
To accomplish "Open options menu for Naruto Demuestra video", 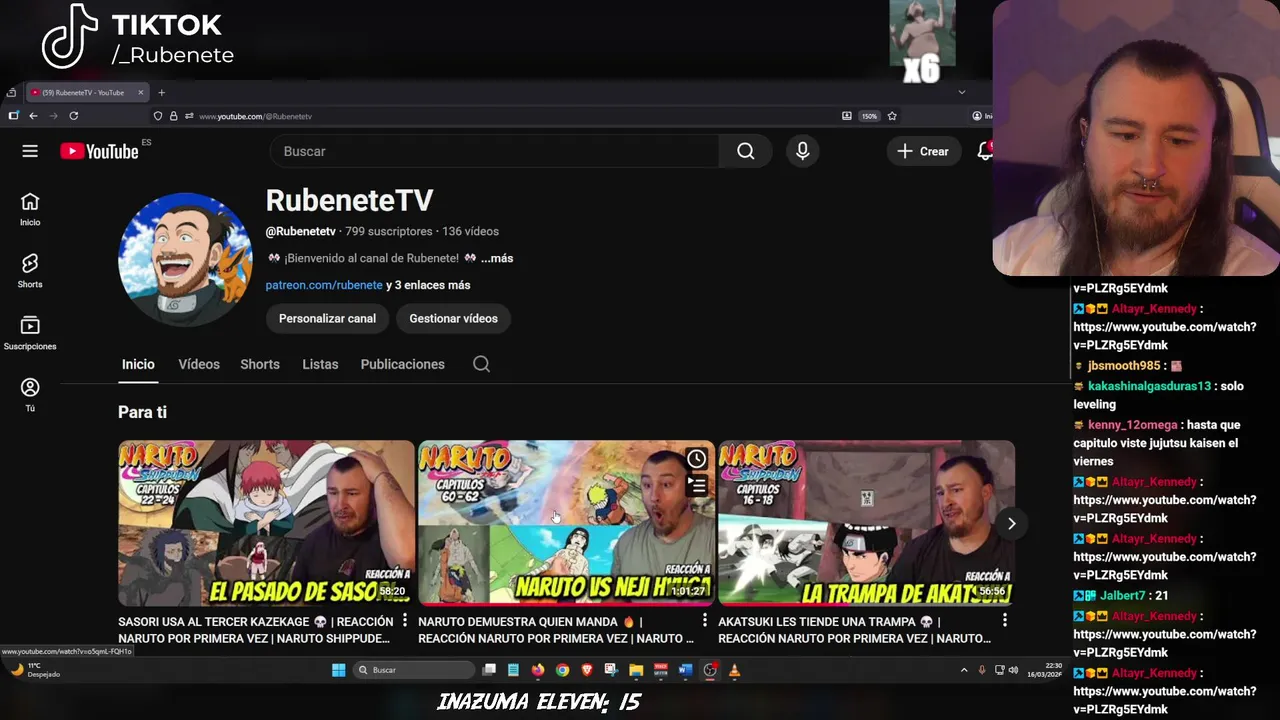I will (x=705, y=621).
